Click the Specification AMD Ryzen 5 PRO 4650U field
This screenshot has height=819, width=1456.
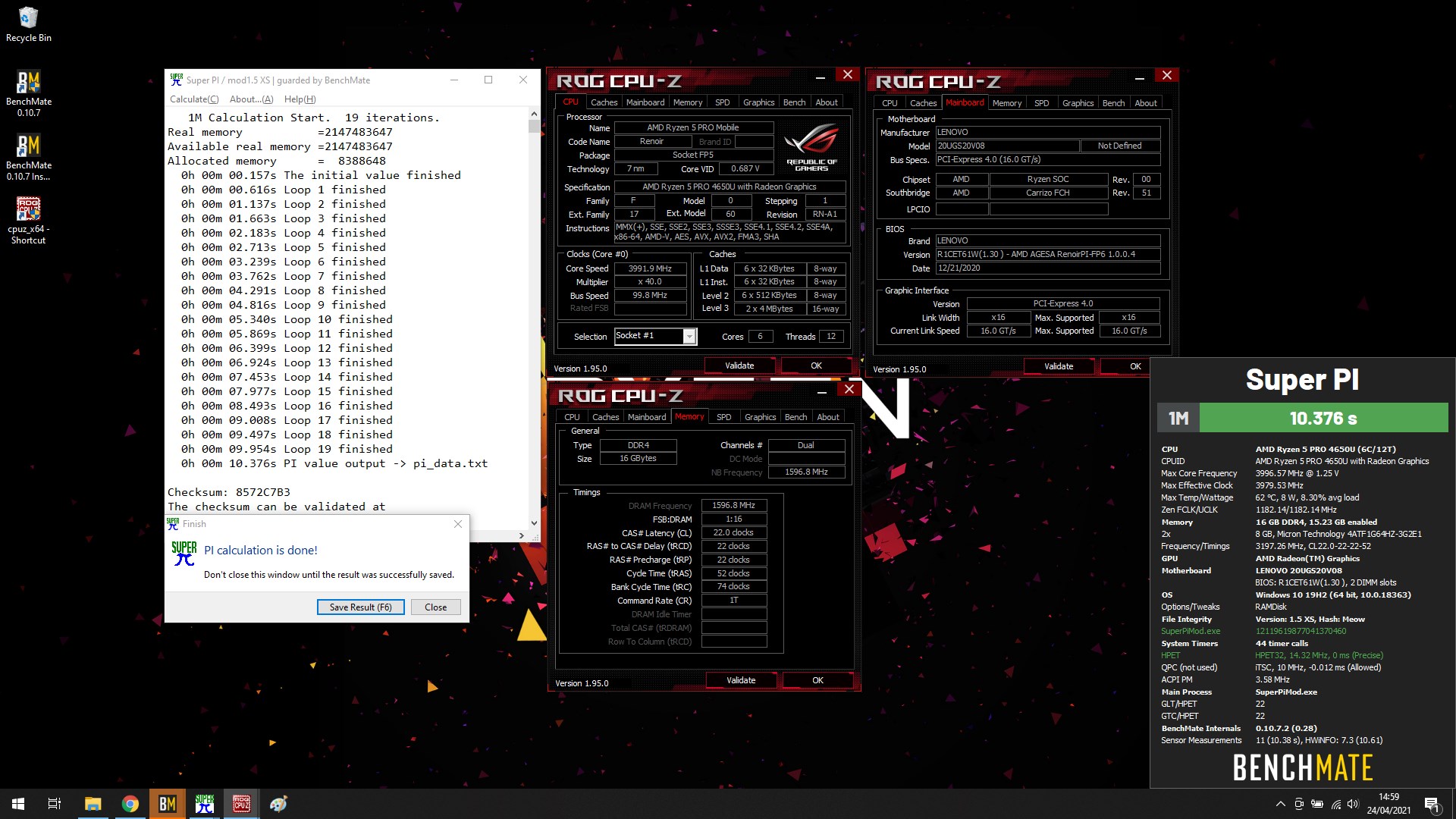730,187
